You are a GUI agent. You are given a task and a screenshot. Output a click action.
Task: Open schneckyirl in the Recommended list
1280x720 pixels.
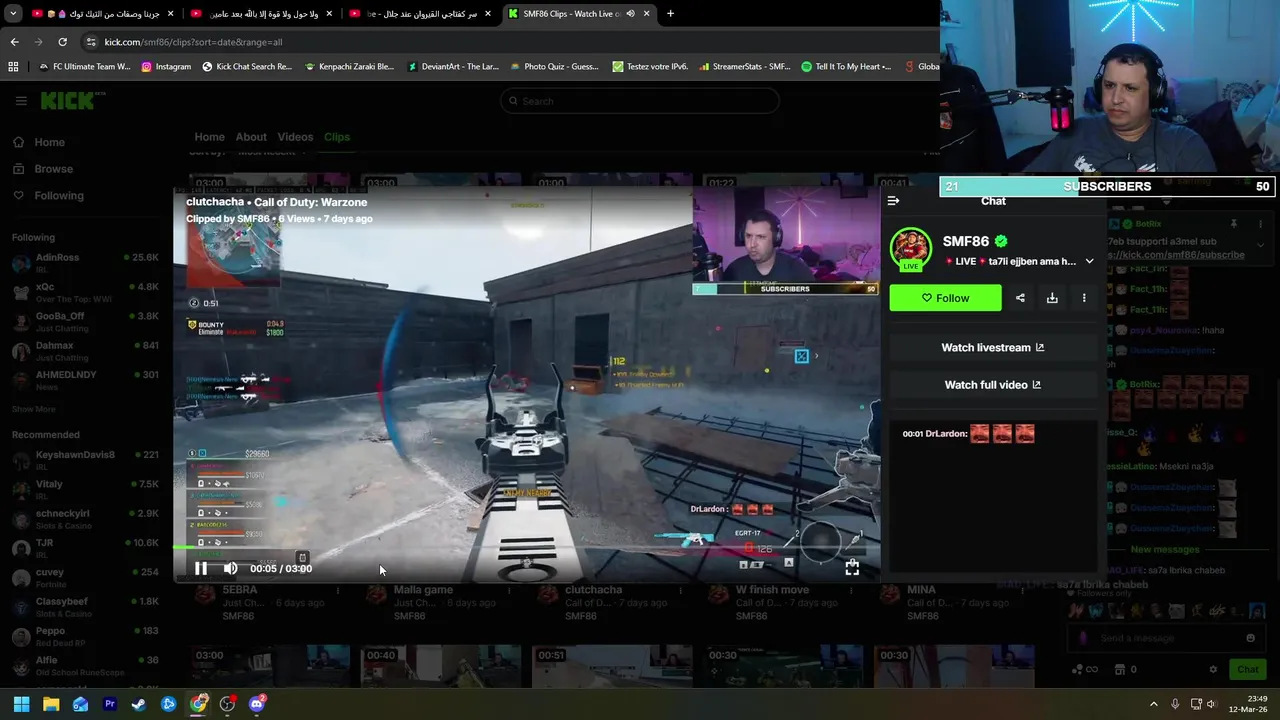85,519
